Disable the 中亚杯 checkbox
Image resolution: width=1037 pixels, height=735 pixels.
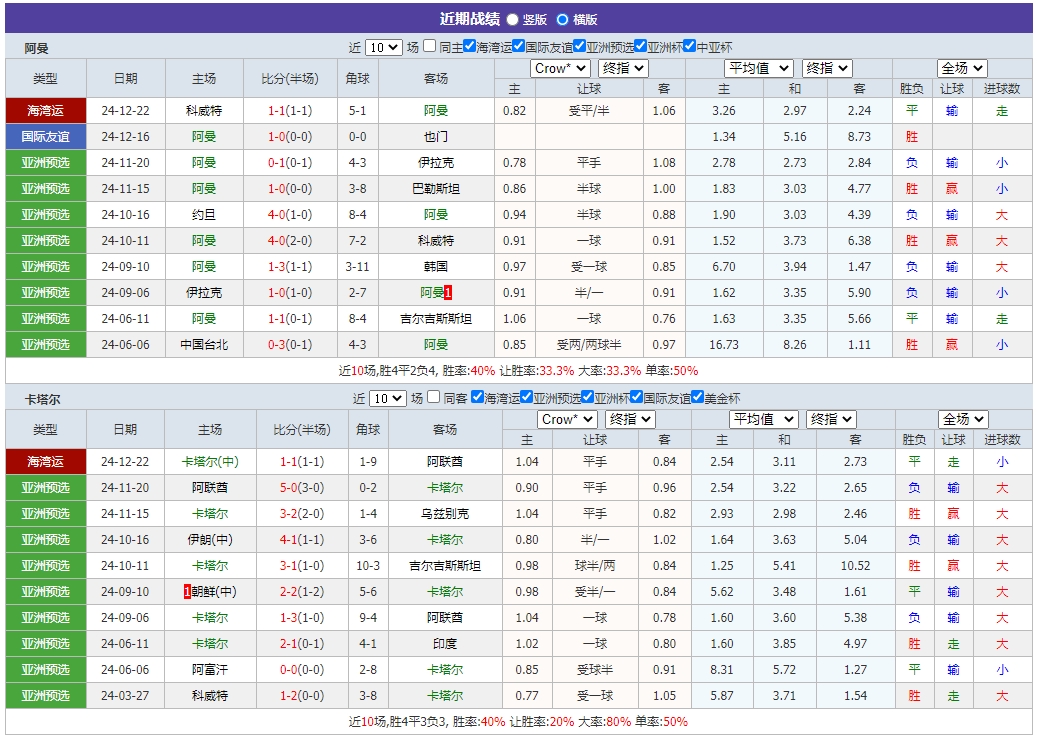689,45
